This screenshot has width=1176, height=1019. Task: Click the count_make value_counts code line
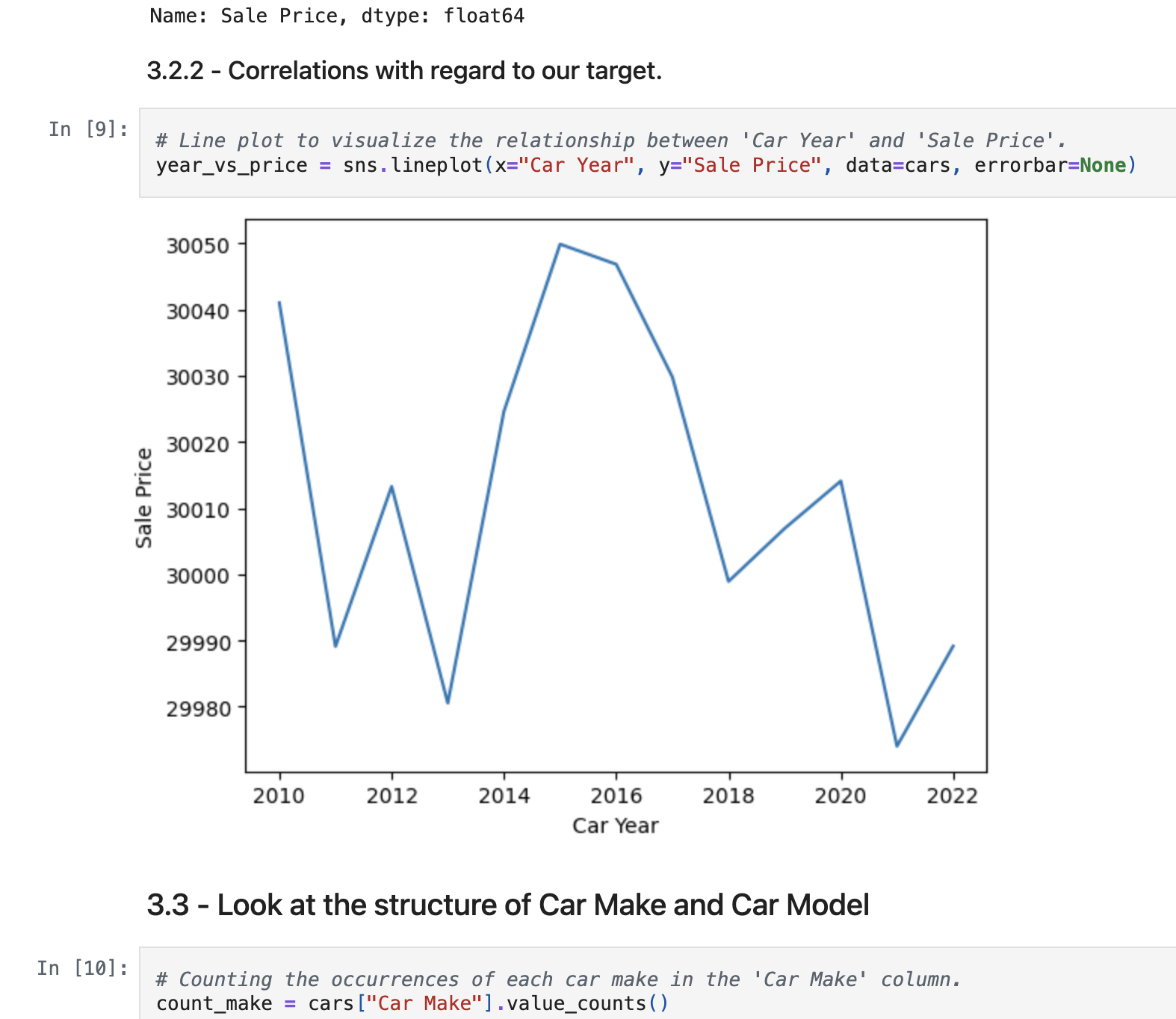[x=412, y=1003]
